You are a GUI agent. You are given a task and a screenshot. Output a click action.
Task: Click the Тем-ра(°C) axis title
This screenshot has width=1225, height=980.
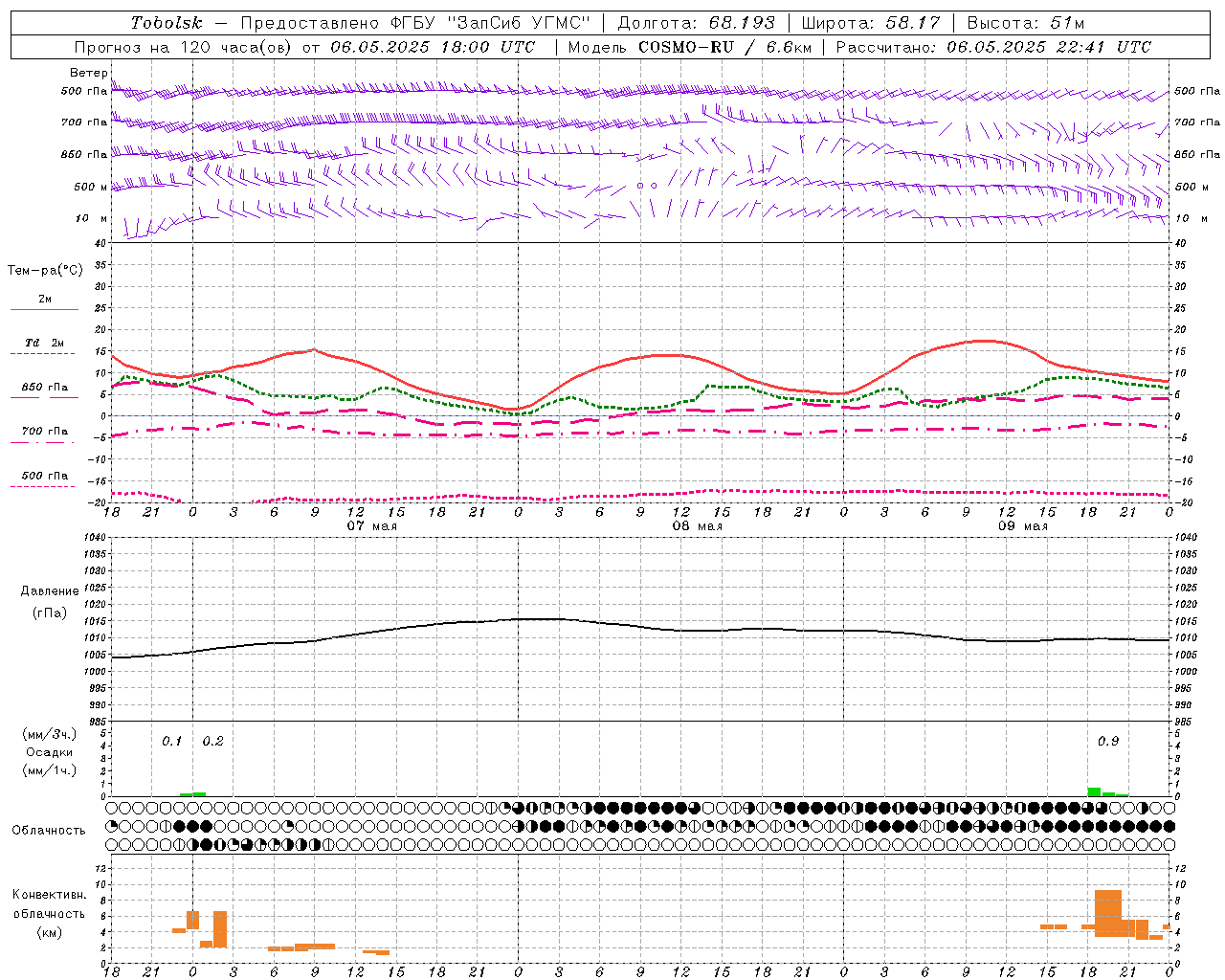click(x=45, y=271)
